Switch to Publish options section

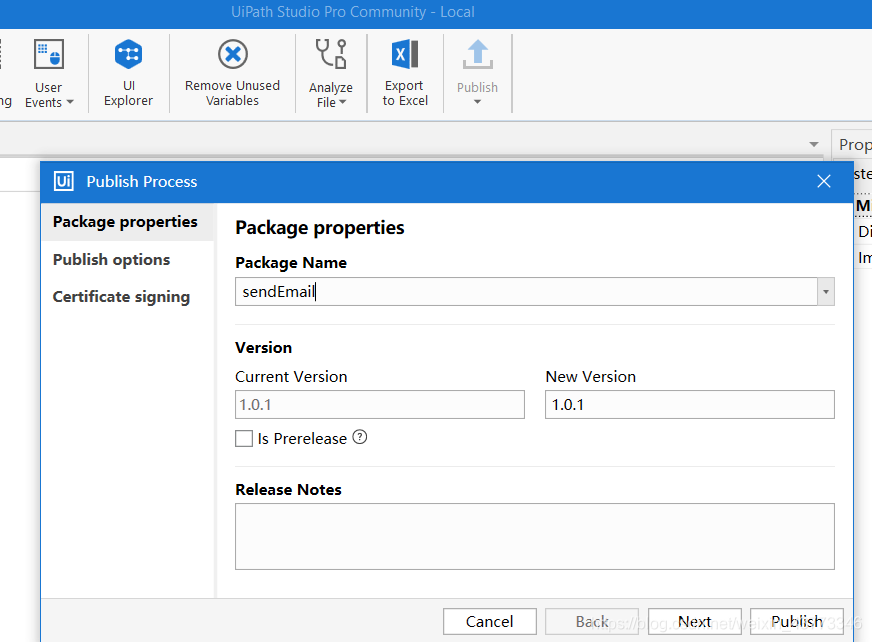(x=110, y=259)
